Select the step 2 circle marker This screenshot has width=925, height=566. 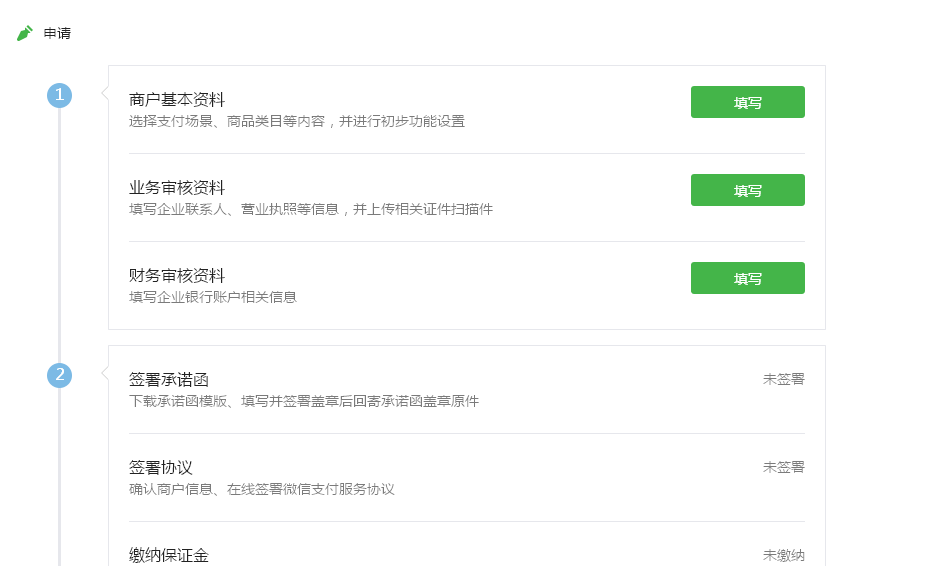60,375
